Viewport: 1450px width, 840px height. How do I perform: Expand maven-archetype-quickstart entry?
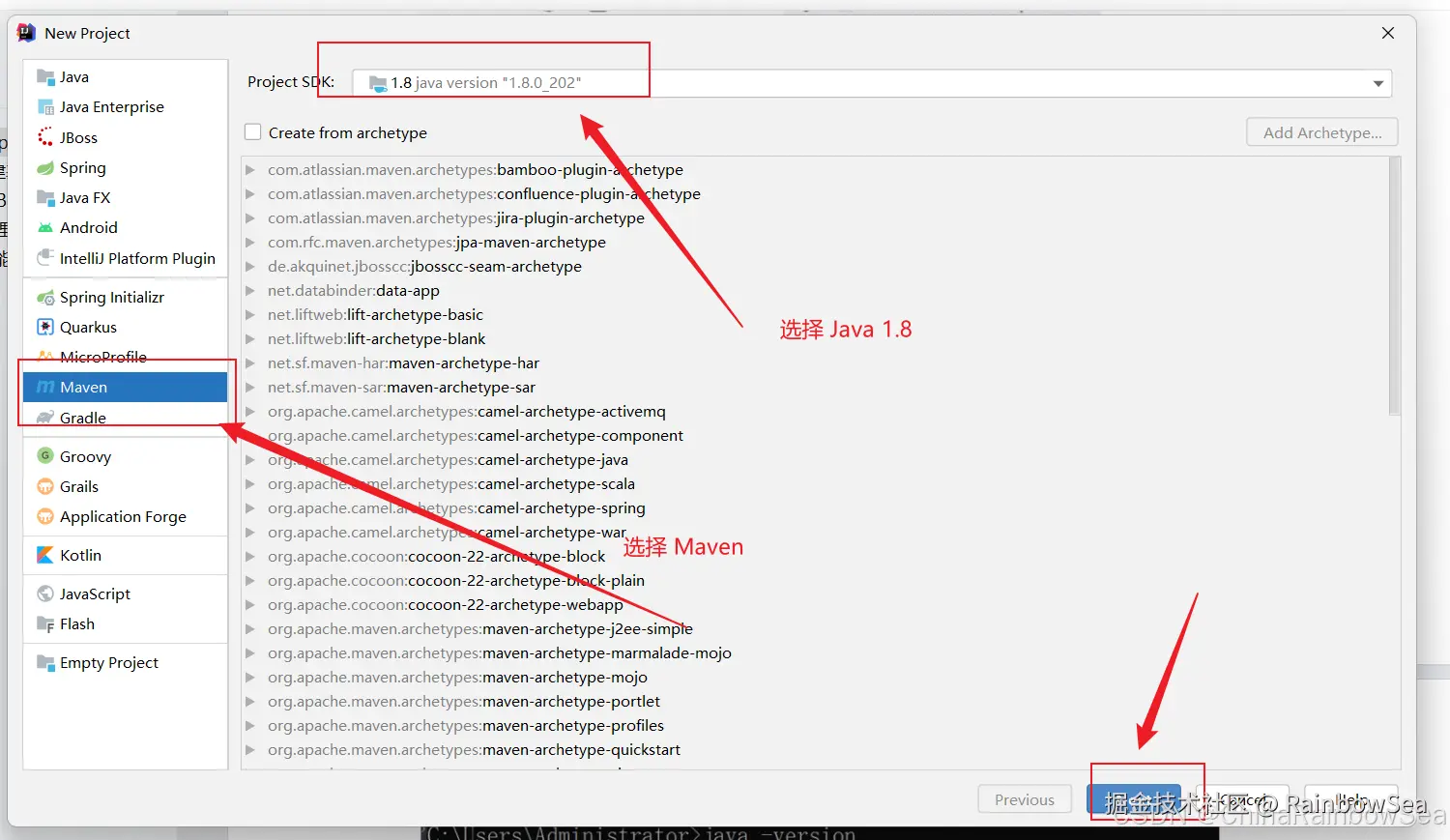pos(250,750)
